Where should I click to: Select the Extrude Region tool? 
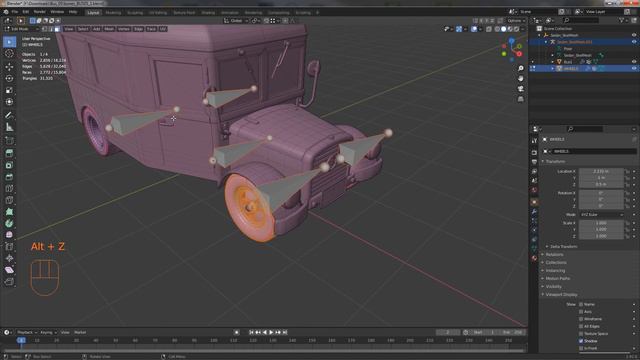click(9, 153)
